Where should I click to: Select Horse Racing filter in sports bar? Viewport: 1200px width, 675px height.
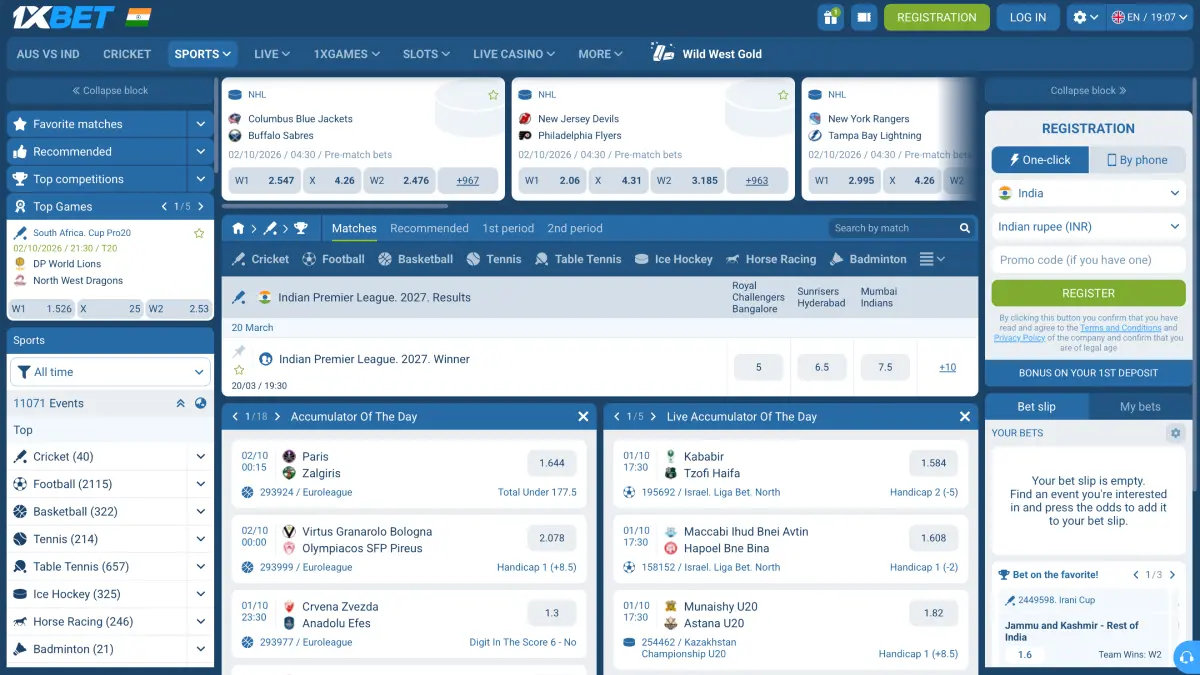click(x=771, y=259)
